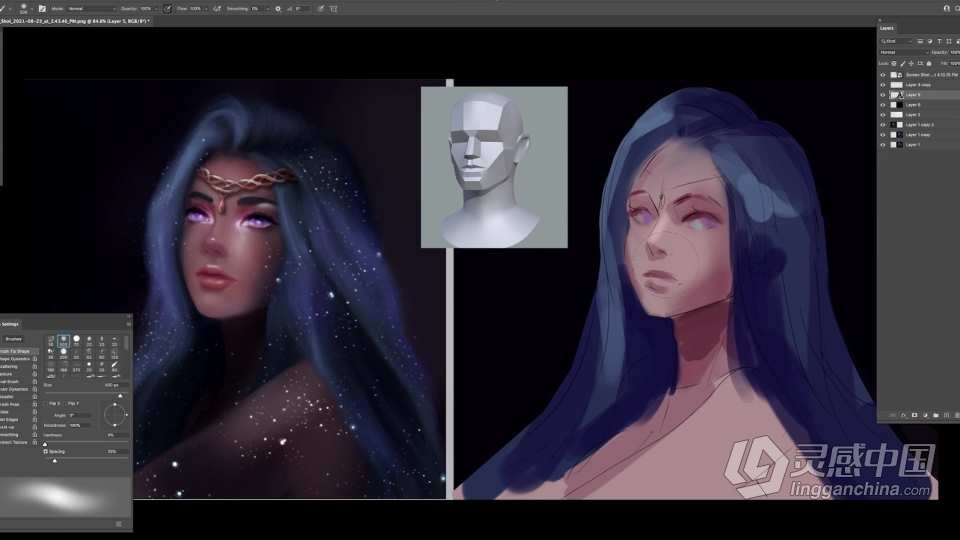Filter layers by shape layers icon
The image size is (960, 540).
coord(949,42)
